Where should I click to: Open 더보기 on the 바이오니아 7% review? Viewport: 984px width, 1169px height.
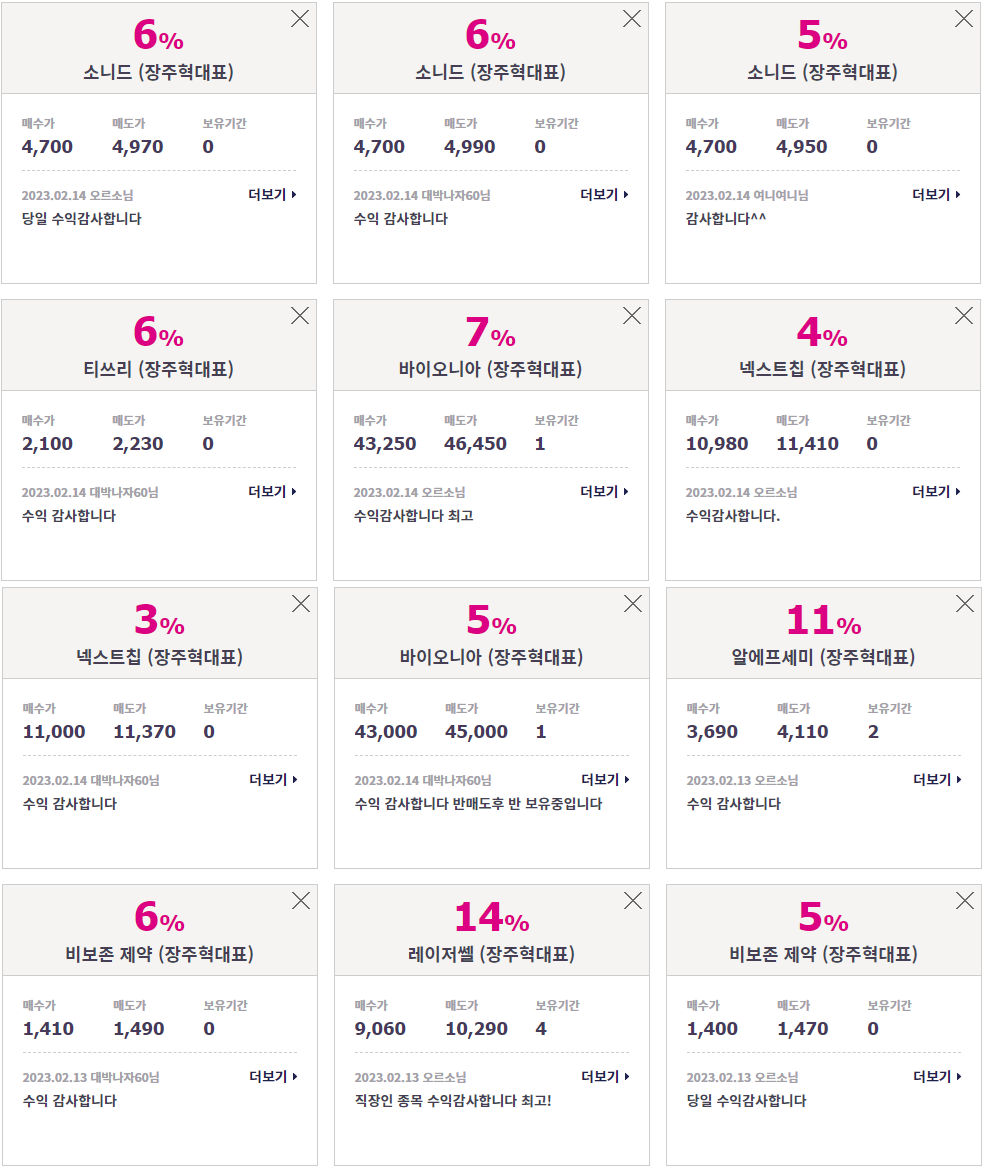[x=605, y=492]
